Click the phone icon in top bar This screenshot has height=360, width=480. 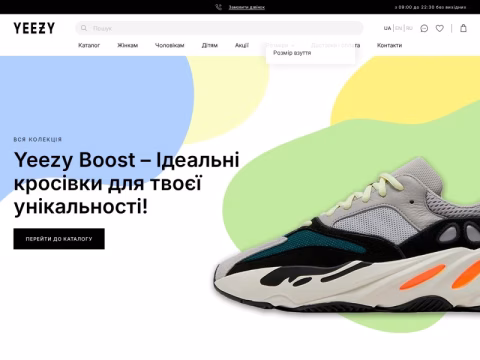218,7
